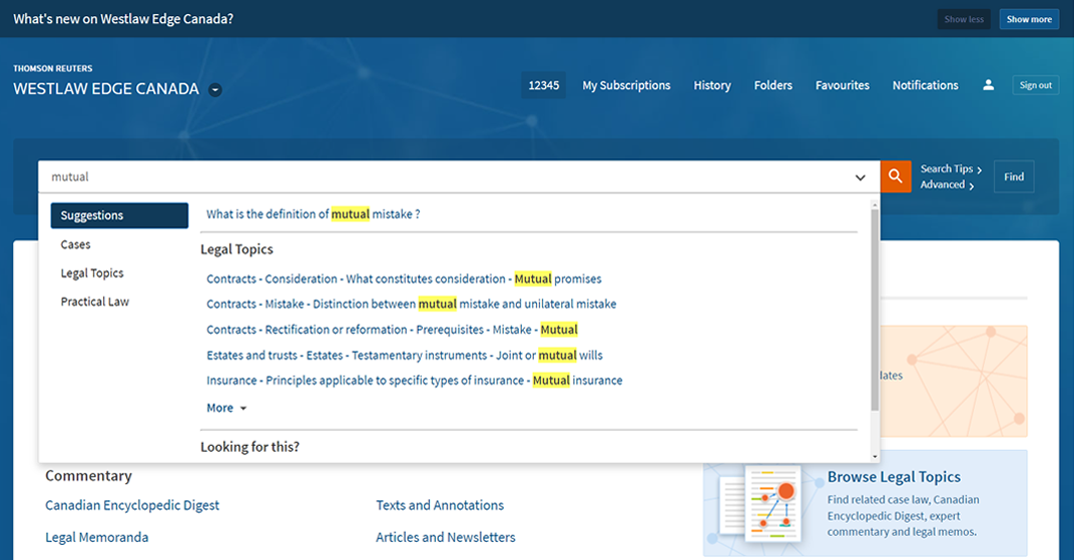
Task: Click the suggestions scrollbar down arrow
Action: coord(875,457)
